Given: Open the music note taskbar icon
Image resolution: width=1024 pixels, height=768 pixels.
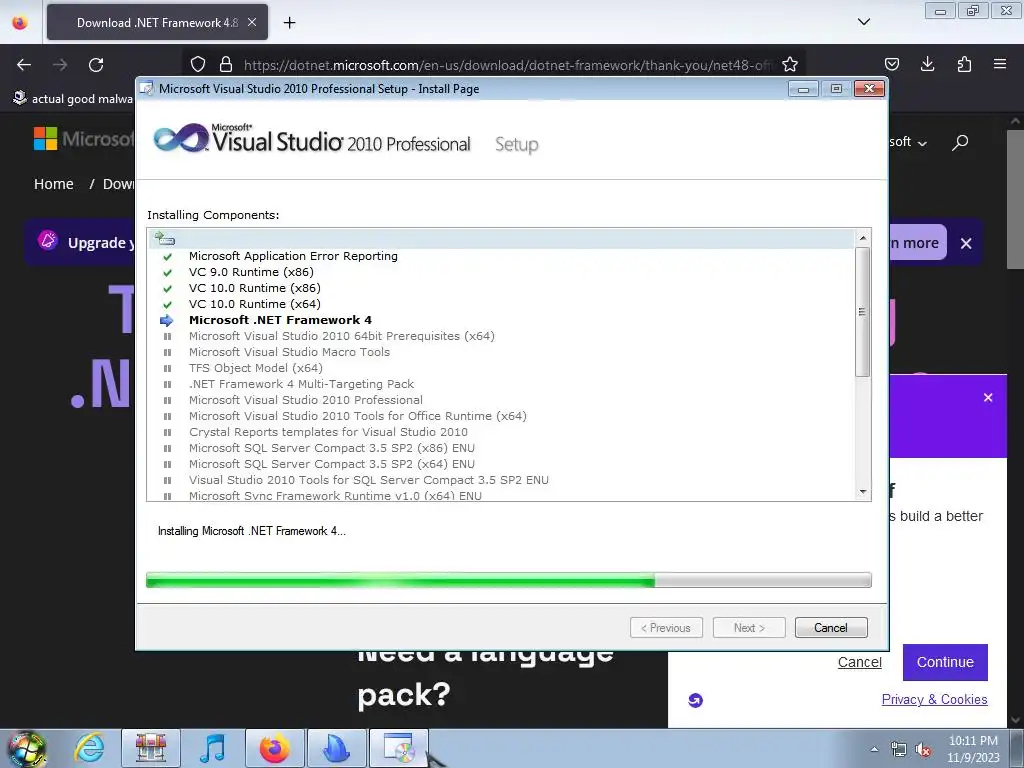Looking at the screenshot, I should click(212, 748).
